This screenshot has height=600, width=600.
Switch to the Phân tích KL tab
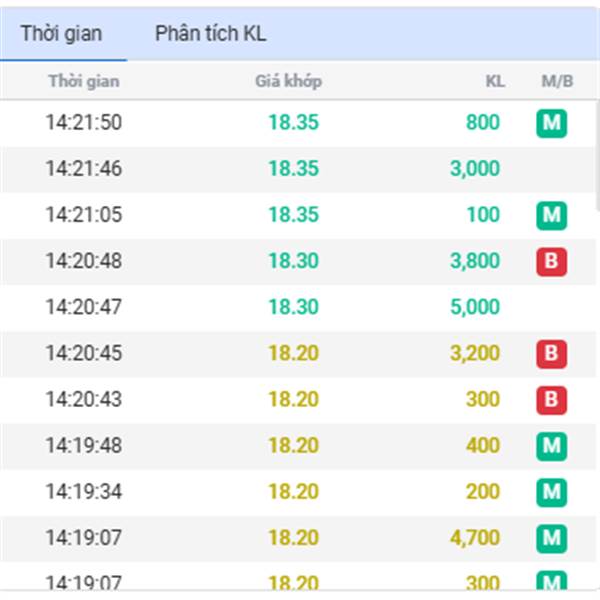click(210, 34)
